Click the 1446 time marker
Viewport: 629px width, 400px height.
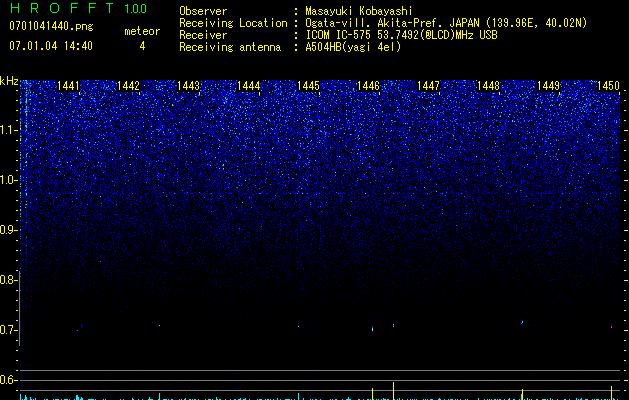[x=368, y=86]
